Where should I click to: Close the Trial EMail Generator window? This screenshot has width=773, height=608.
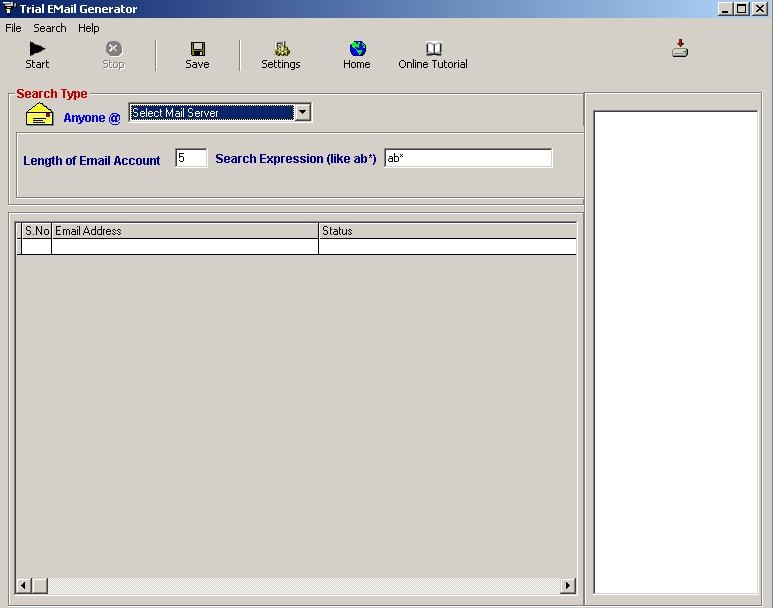pos(760,8)
